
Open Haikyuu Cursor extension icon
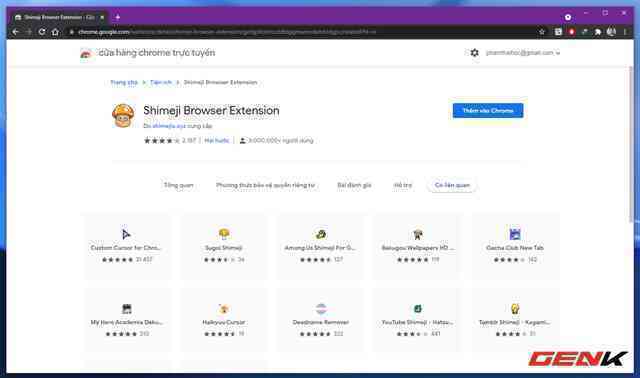(224, 309)
